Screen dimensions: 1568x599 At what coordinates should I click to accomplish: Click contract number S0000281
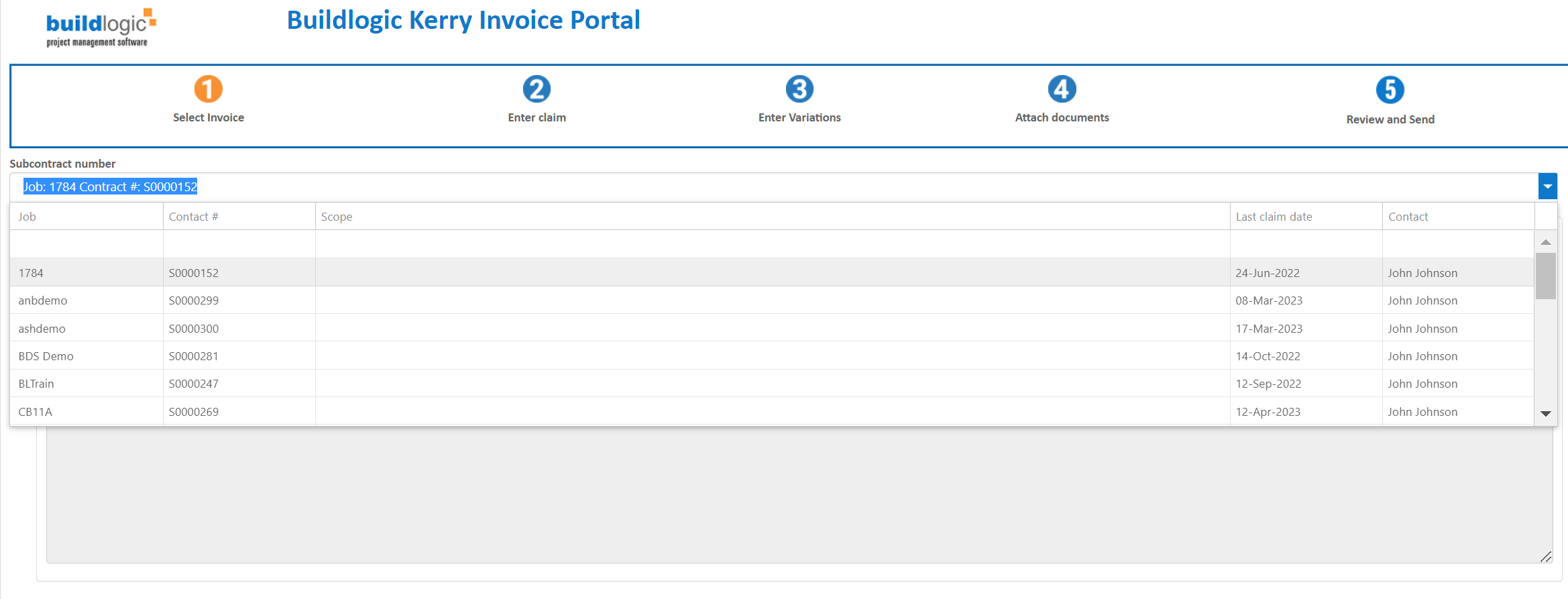pos(194,356)
